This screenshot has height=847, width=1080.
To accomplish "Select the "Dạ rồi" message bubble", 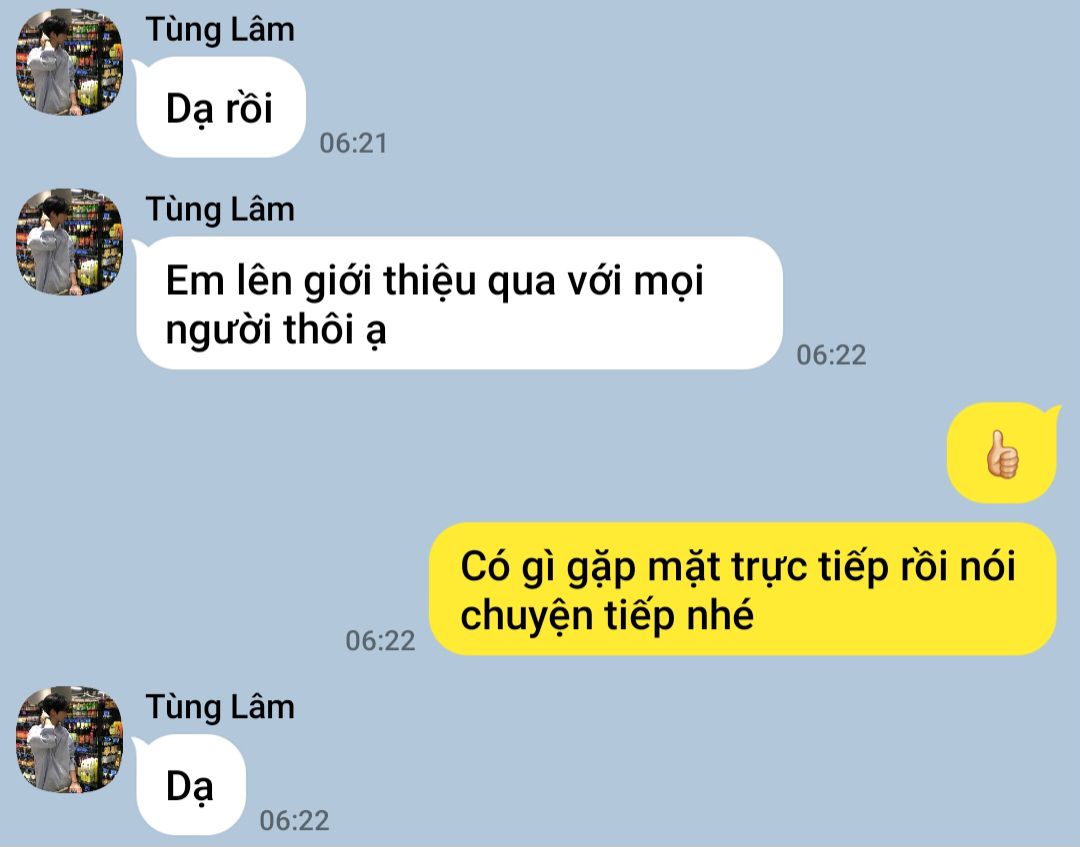I will coord(221,107).
